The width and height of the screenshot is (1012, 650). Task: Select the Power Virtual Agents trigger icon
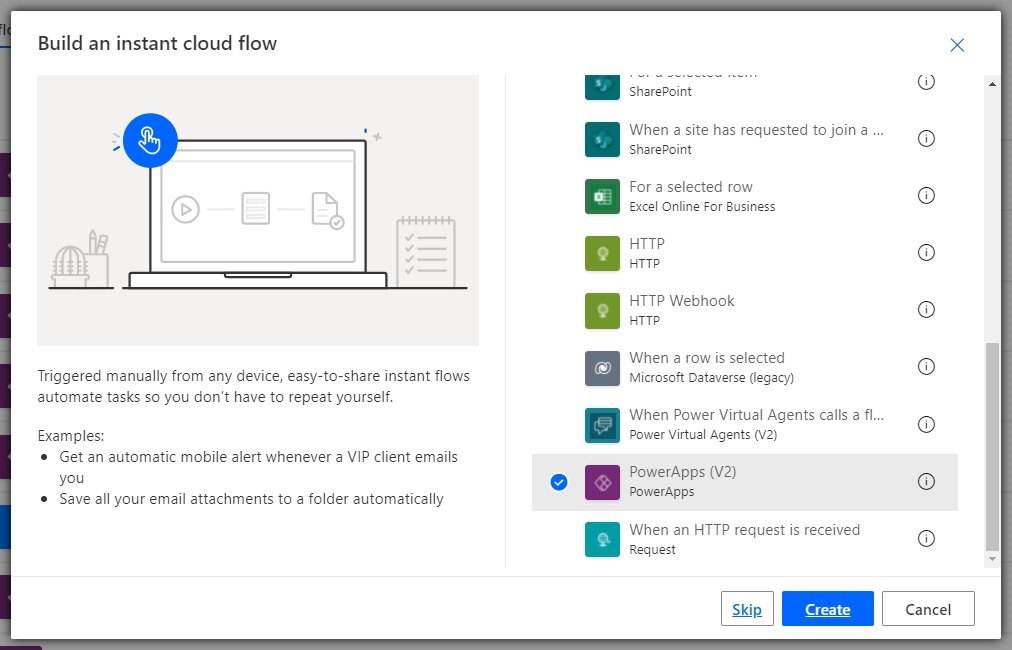click(602, 425)
